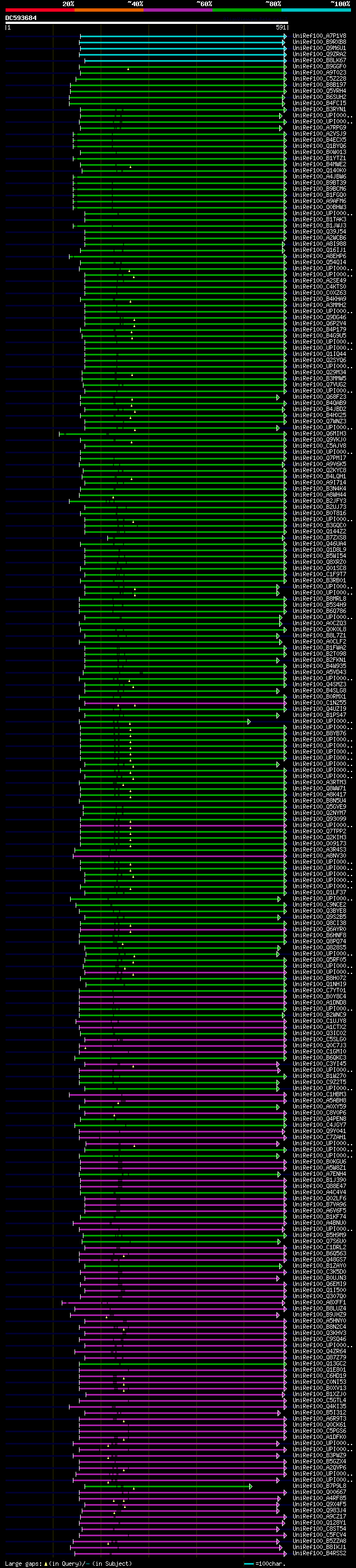Open hit UniRef100_Q9M6U1
356x1568 pixels.
[x=319, y=48]
